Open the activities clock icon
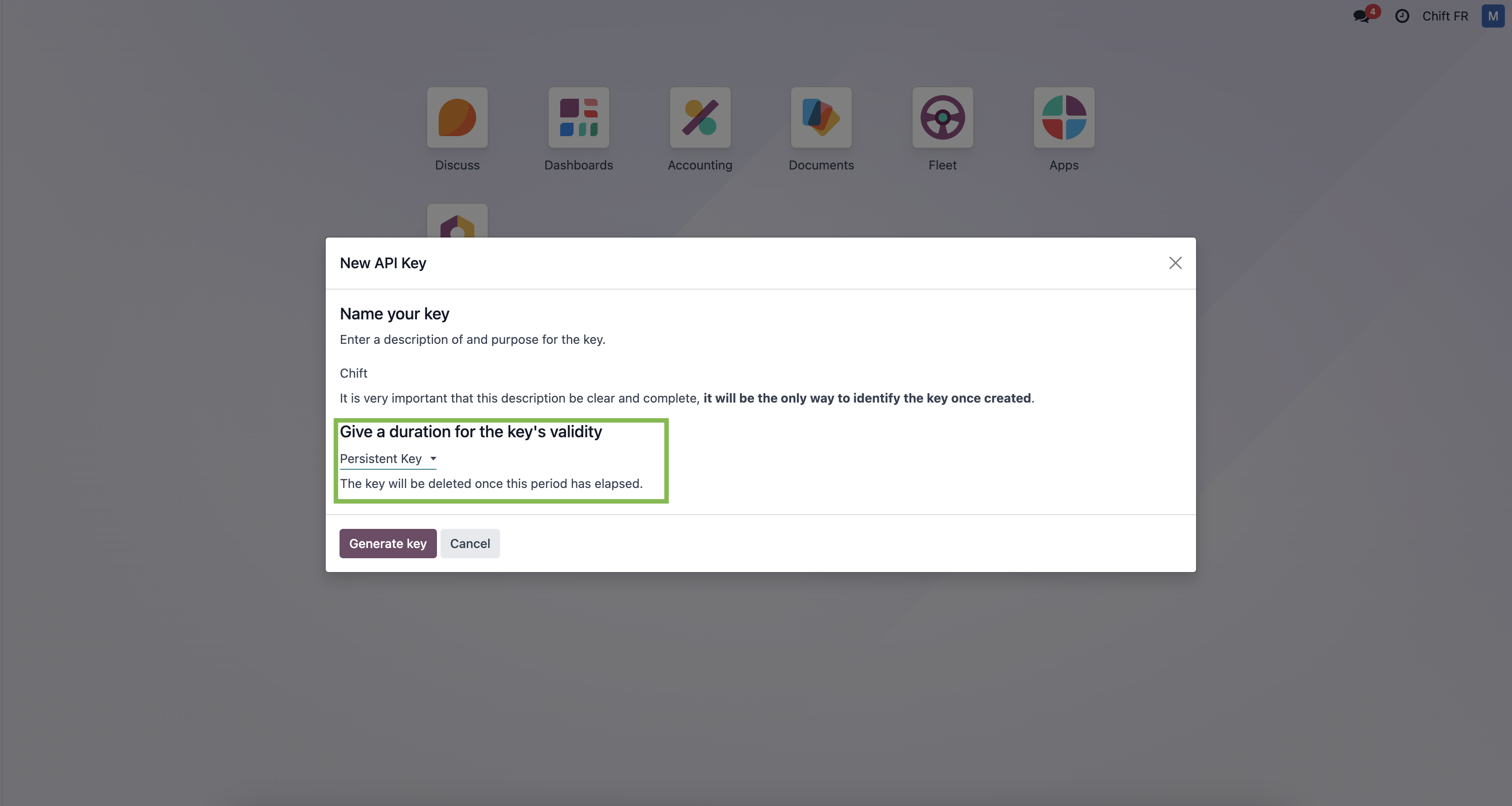 [1402, 16]
